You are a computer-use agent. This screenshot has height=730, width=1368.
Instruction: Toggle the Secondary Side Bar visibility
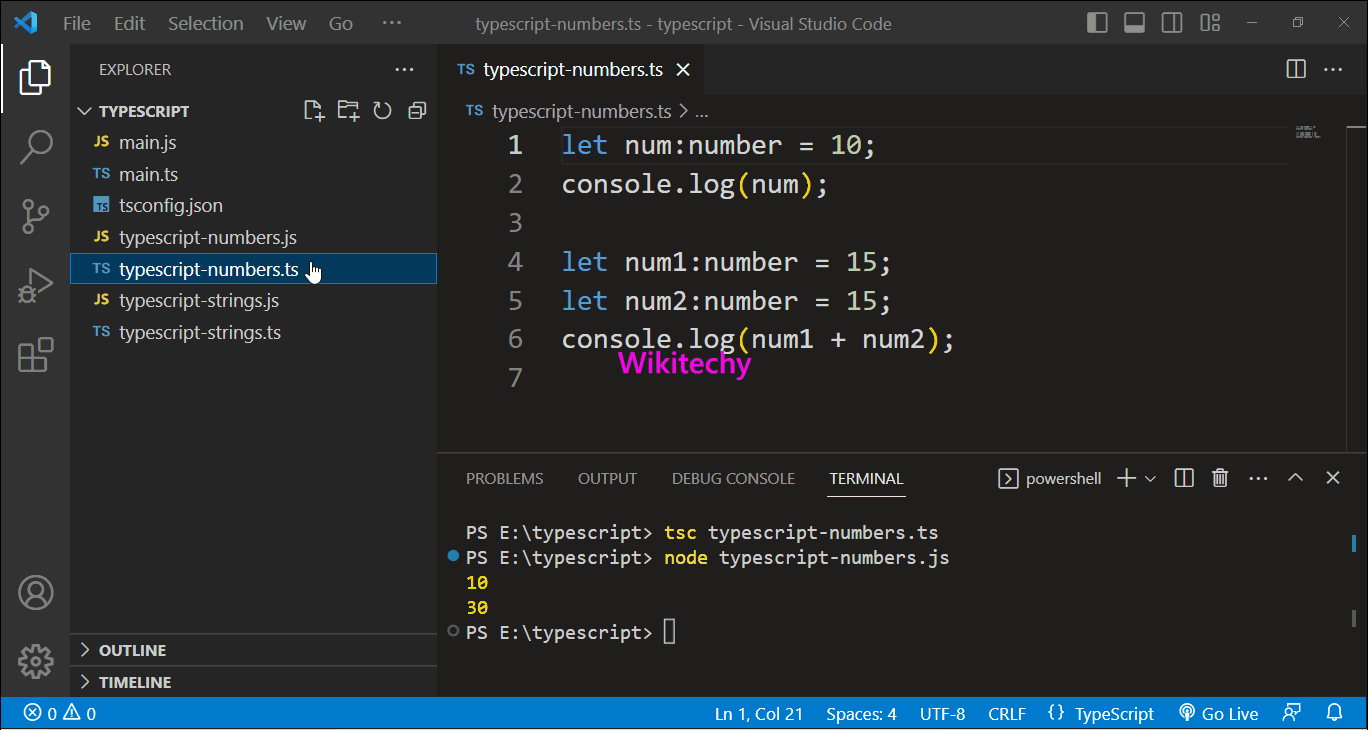[x=1171, y=22]
